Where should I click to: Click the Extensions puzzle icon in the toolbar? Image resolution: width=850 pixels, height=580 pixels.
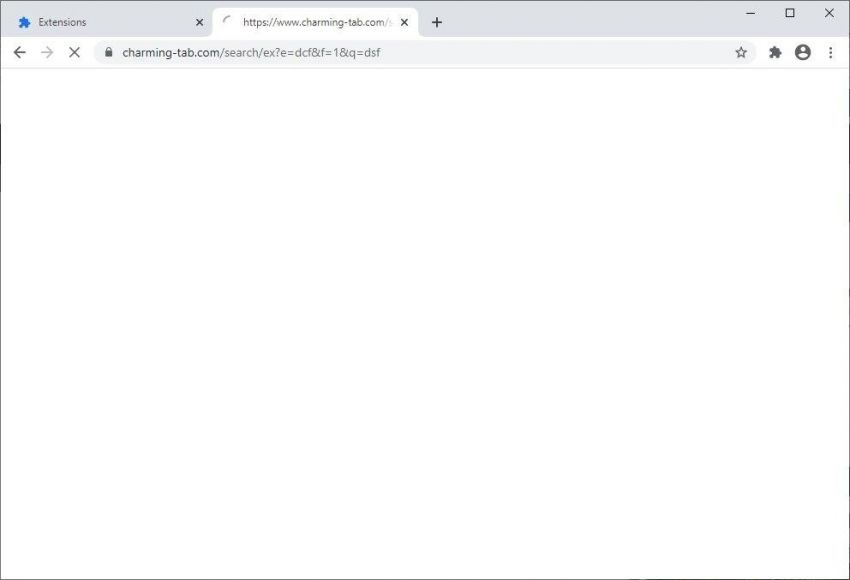pyautogui.click(x=775, y=52)
